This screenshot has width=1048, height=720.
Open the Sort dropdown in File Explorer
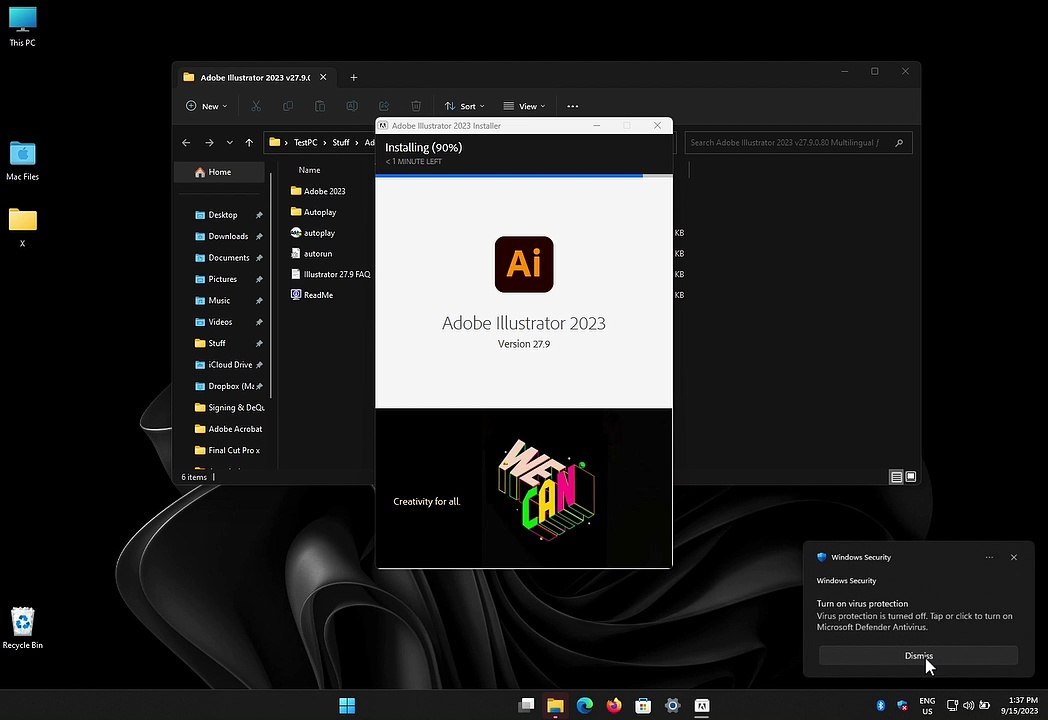click(465, 106)
